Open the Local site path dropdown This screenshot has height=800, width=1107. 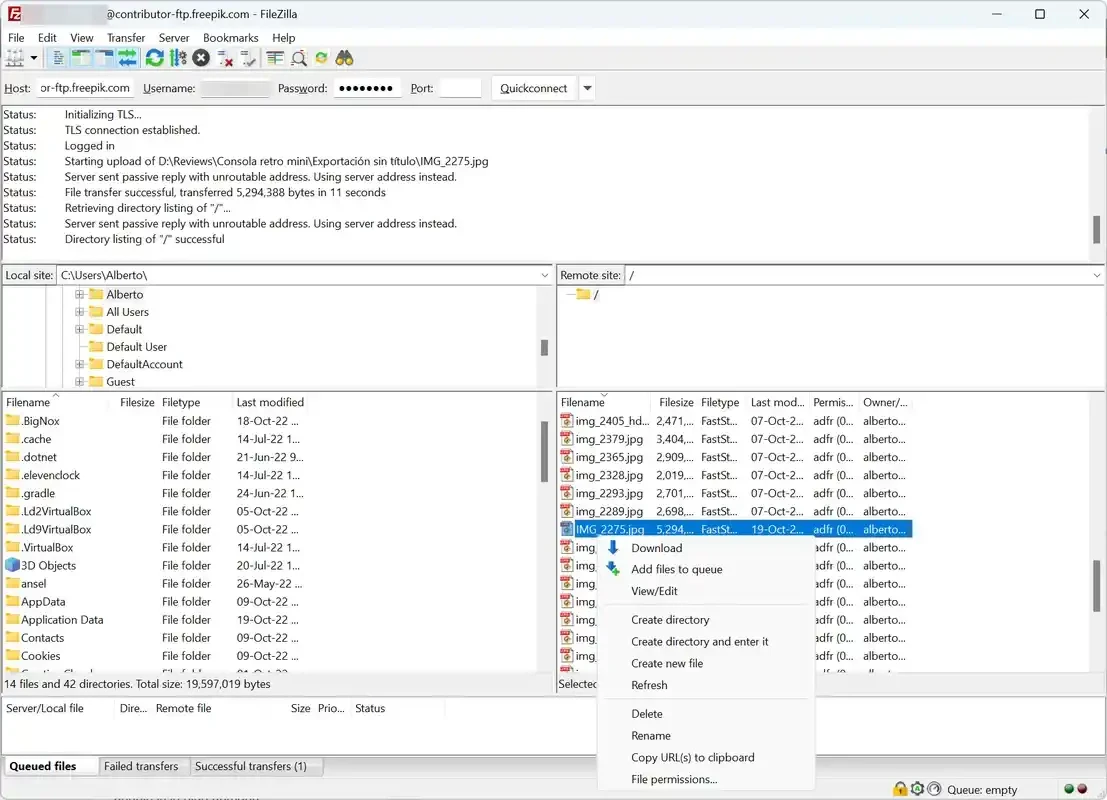(544, 275)
